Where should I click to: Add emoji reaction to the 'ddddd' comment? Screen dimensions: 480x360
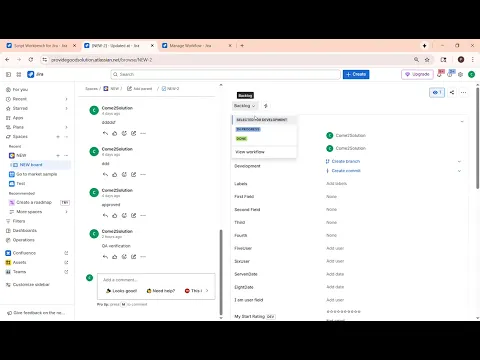pyautogui.click(x=124, y=133)
